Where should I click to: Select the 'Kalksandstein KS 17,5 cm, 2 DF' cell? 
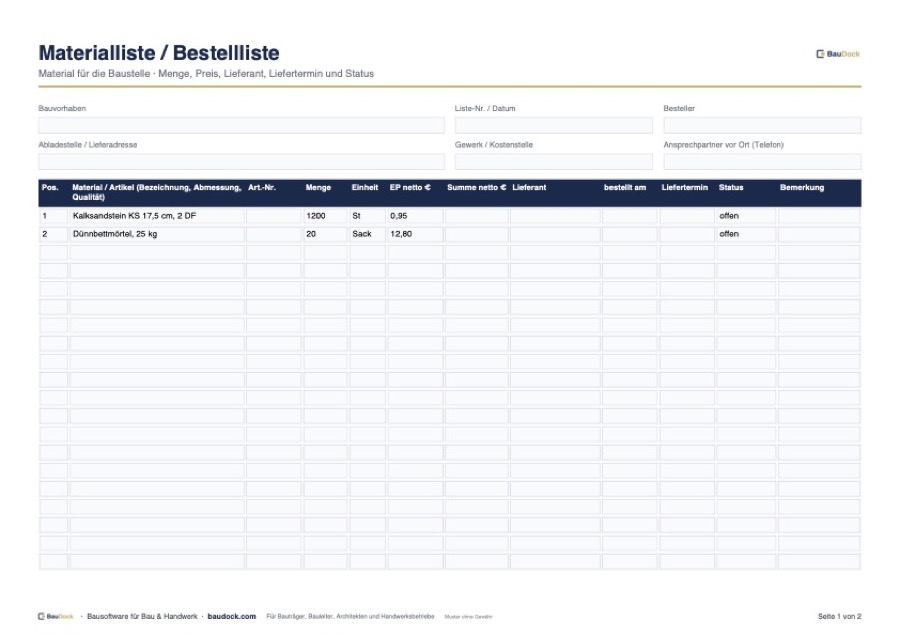click(157, 216)
